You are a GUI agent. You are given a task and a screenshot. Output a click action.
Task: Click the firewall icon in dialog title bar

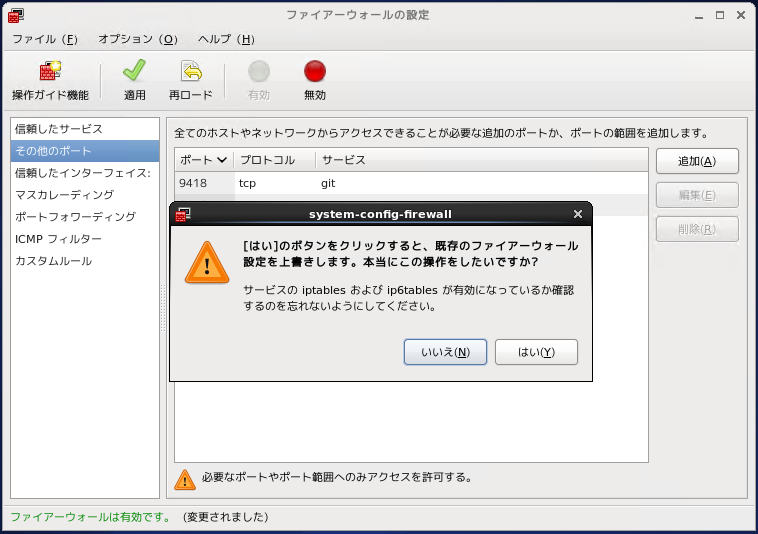183,214
